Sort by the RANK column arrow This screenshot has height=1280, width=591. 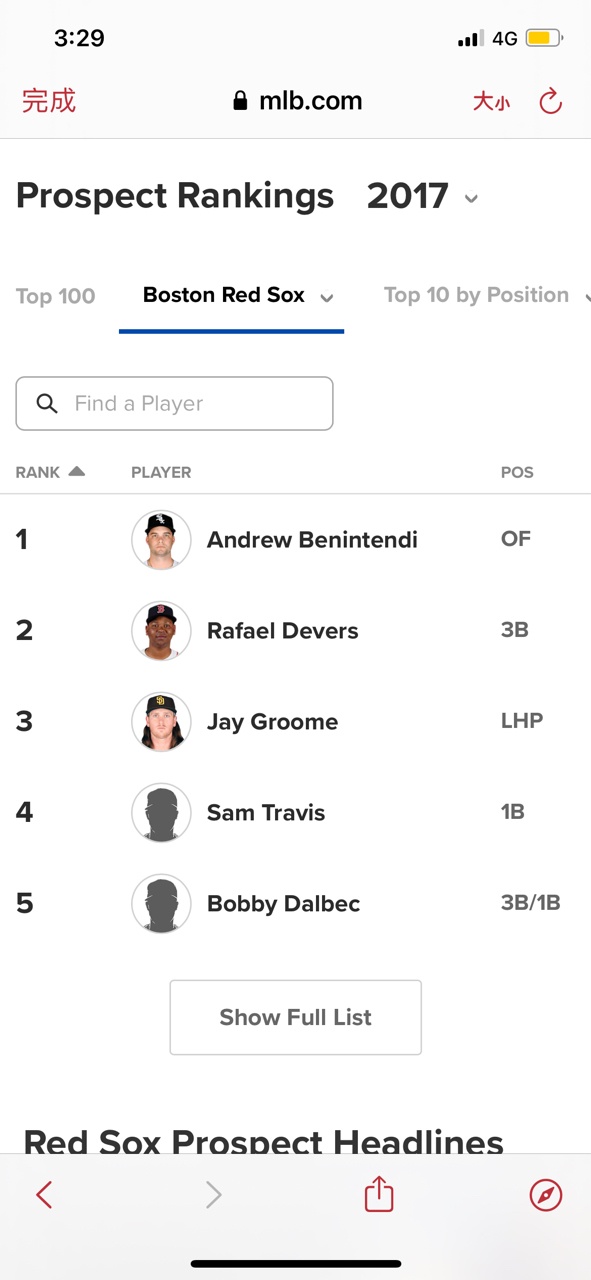(77, 471)
